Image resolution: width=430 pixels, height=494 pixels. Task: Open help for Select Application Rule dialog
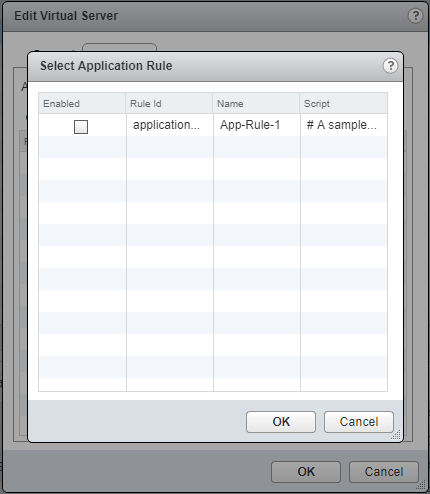(390, 66)
